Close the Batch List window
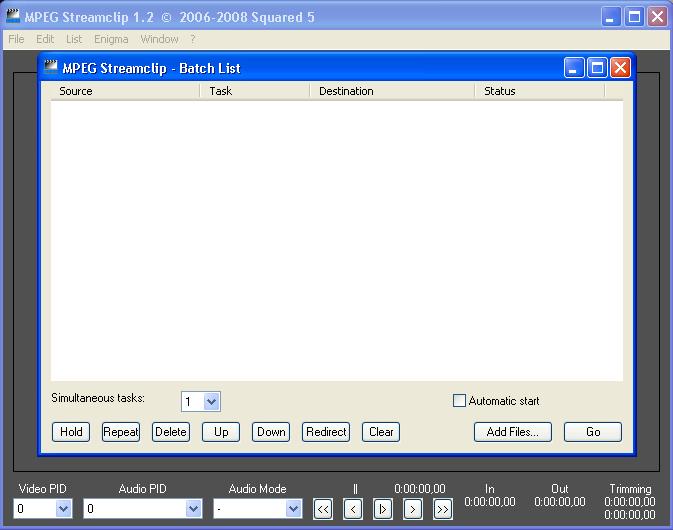 [x=620, y=67]
